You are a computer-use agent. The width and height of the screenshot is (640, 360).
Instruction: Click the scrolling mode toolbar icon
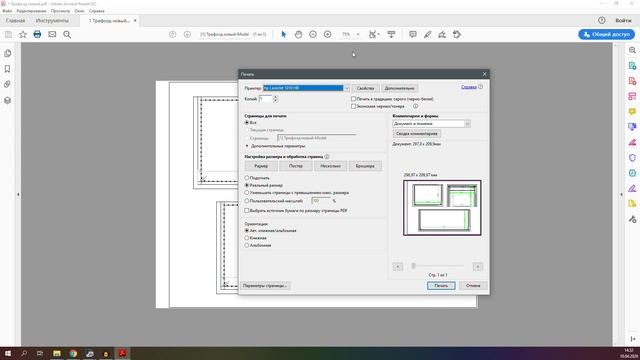[391, 35]
